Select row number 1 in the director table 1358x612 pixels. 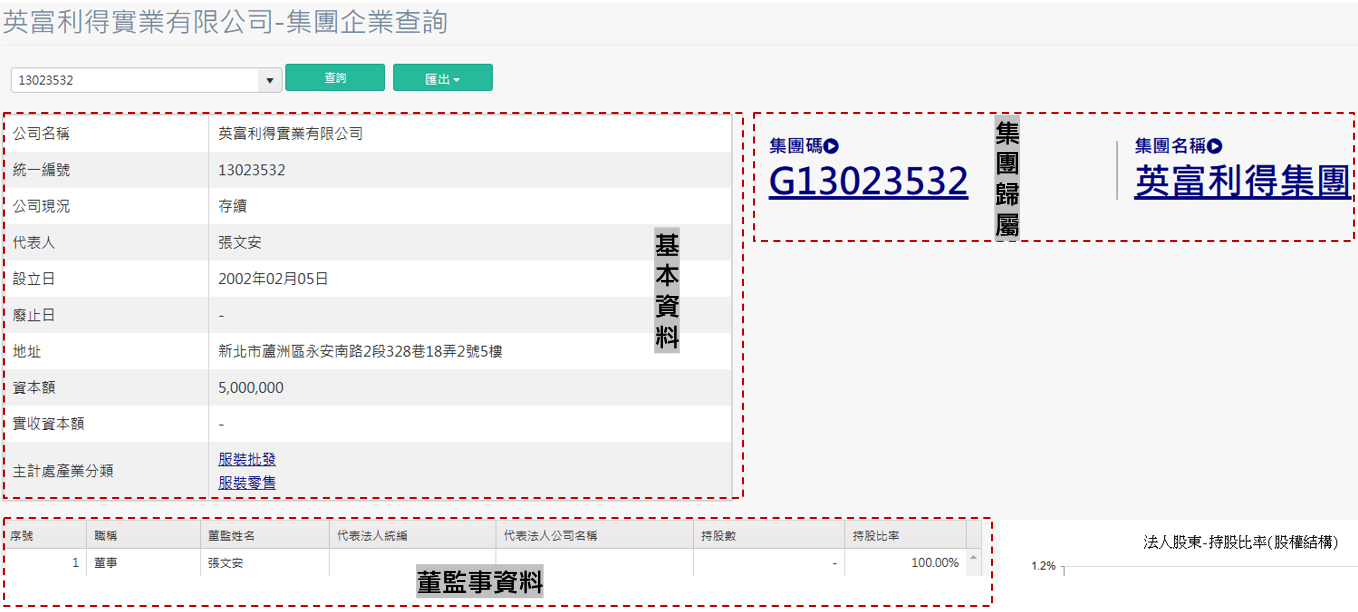coord(75,562)
